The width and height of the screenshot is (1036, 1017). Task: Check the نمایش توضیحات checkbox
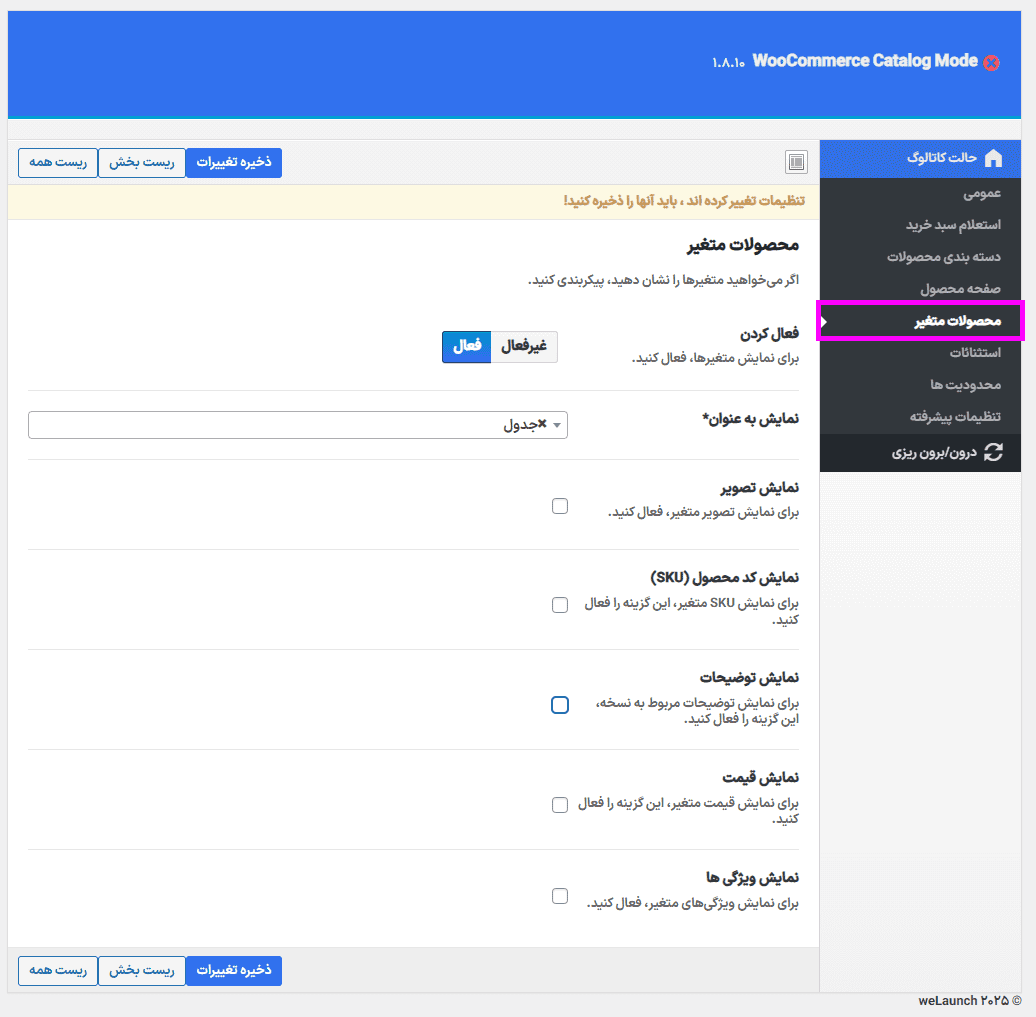(x=560, y=704)
